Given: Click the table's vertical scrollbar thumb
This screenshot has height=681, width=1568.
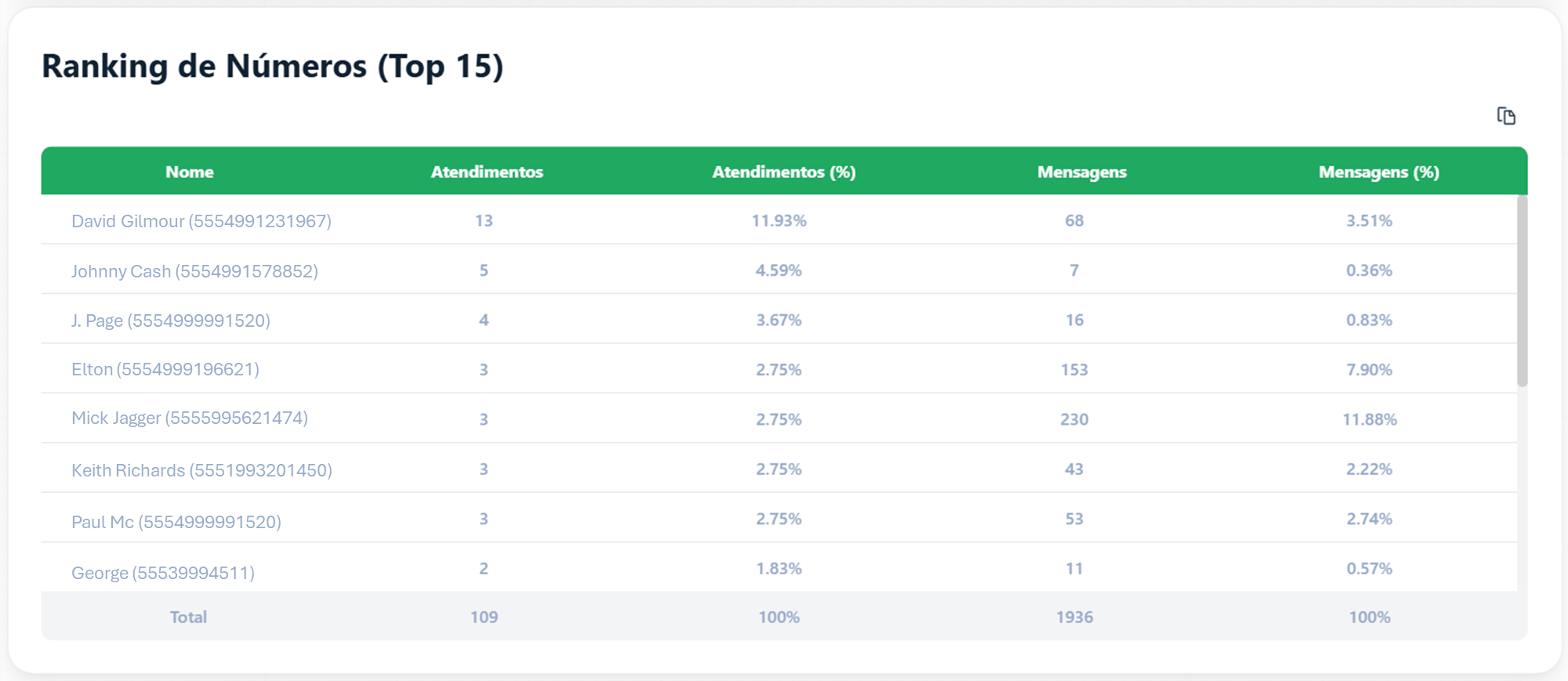Looking at the screenshot, I should pyautogui.click(x=1522, y=291).
